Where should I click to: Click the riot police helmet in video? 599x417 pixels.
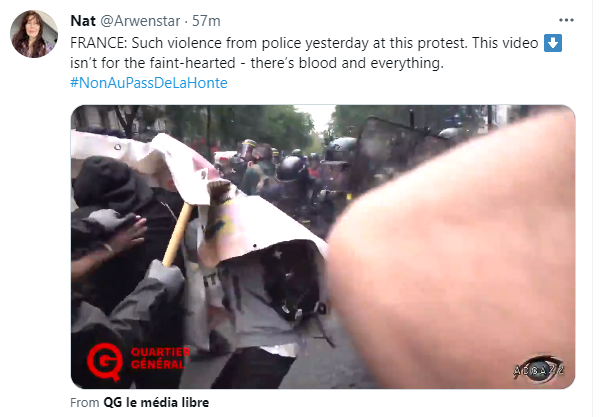[x=291, y=168]
